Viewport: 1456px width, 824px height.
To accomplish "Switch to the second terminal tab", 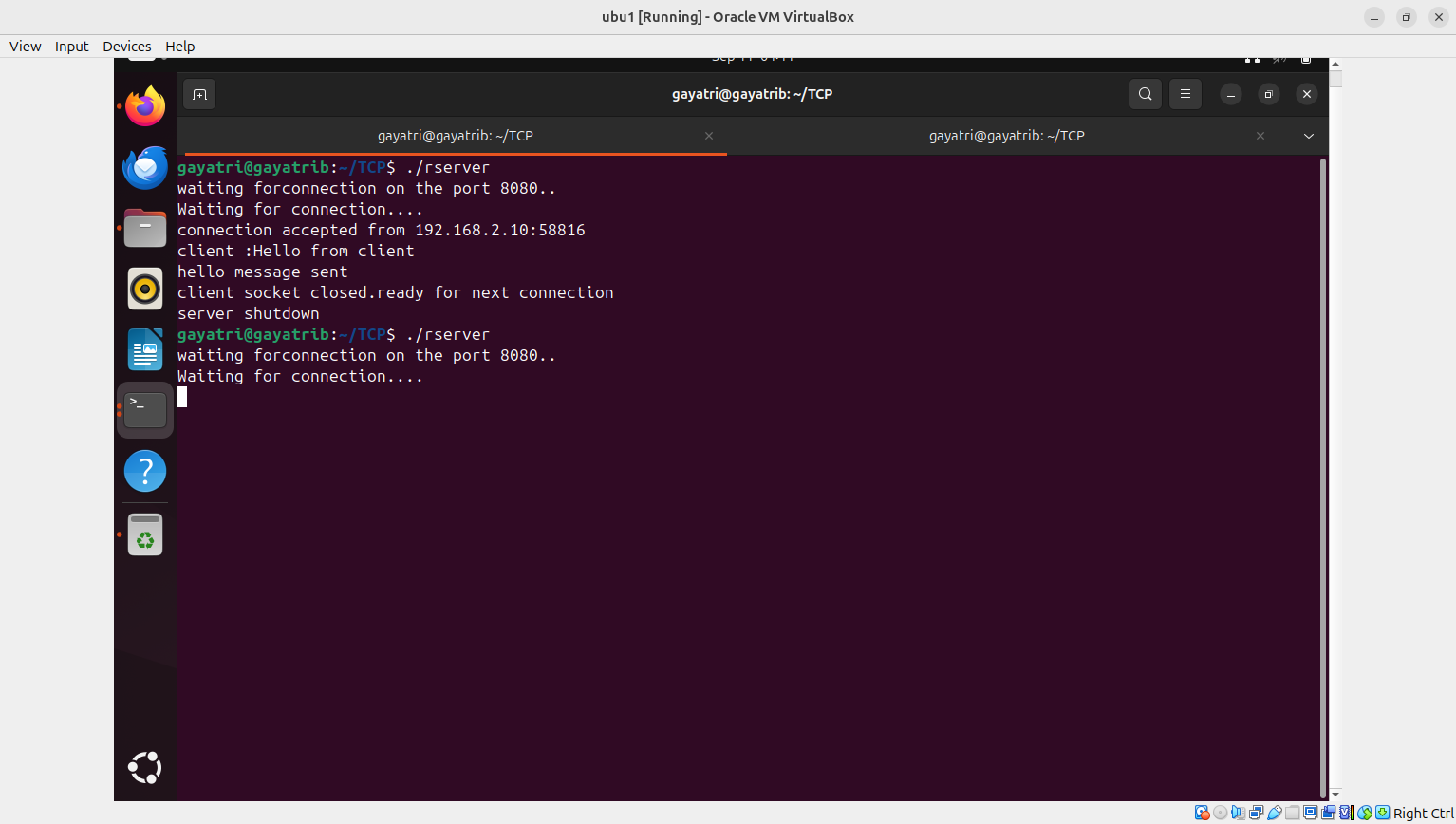I will pos(1006,136).
